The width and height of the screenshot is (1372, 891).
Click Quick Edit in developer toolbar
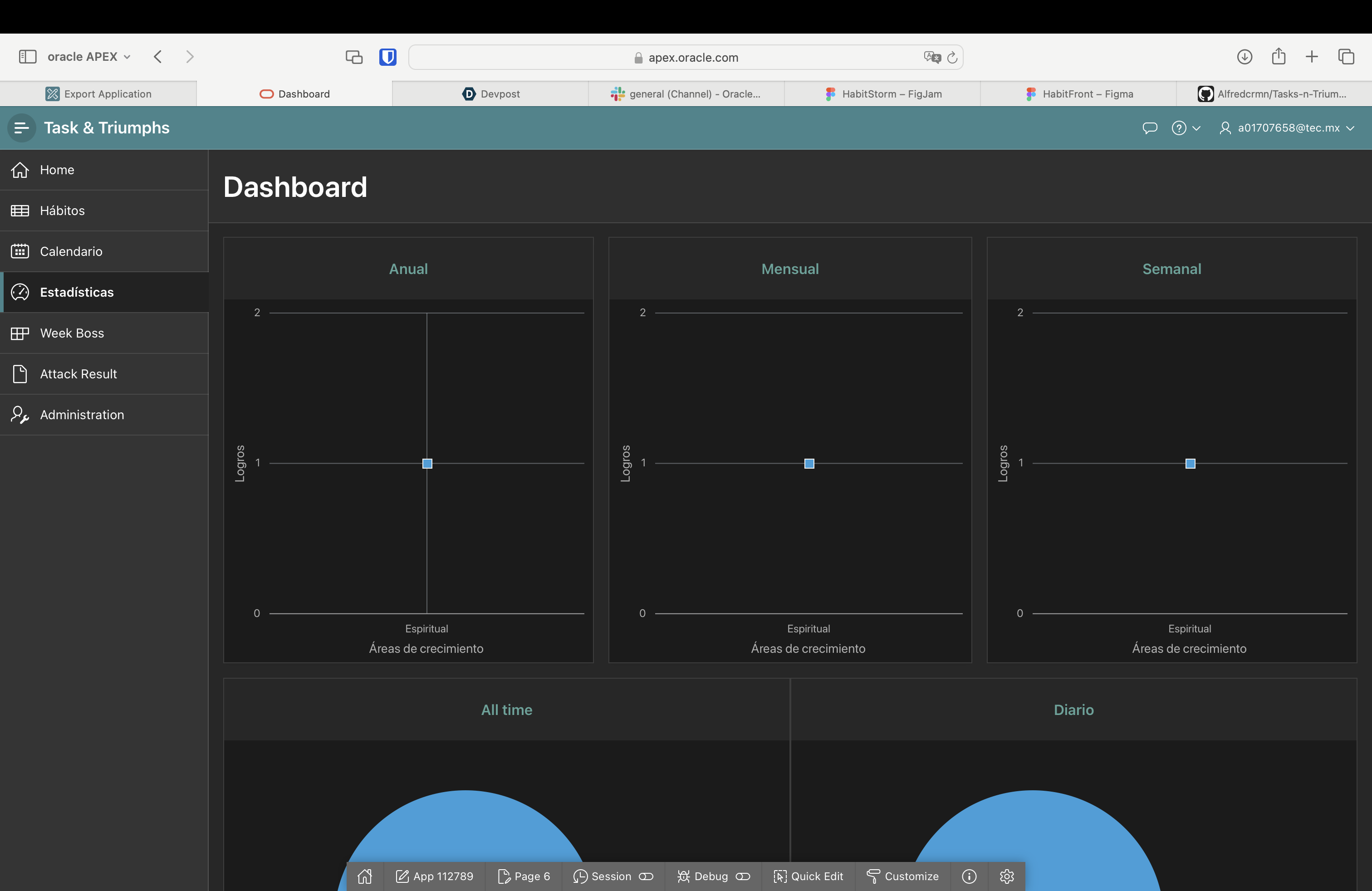pyautogui.click(x=808, y=876)
